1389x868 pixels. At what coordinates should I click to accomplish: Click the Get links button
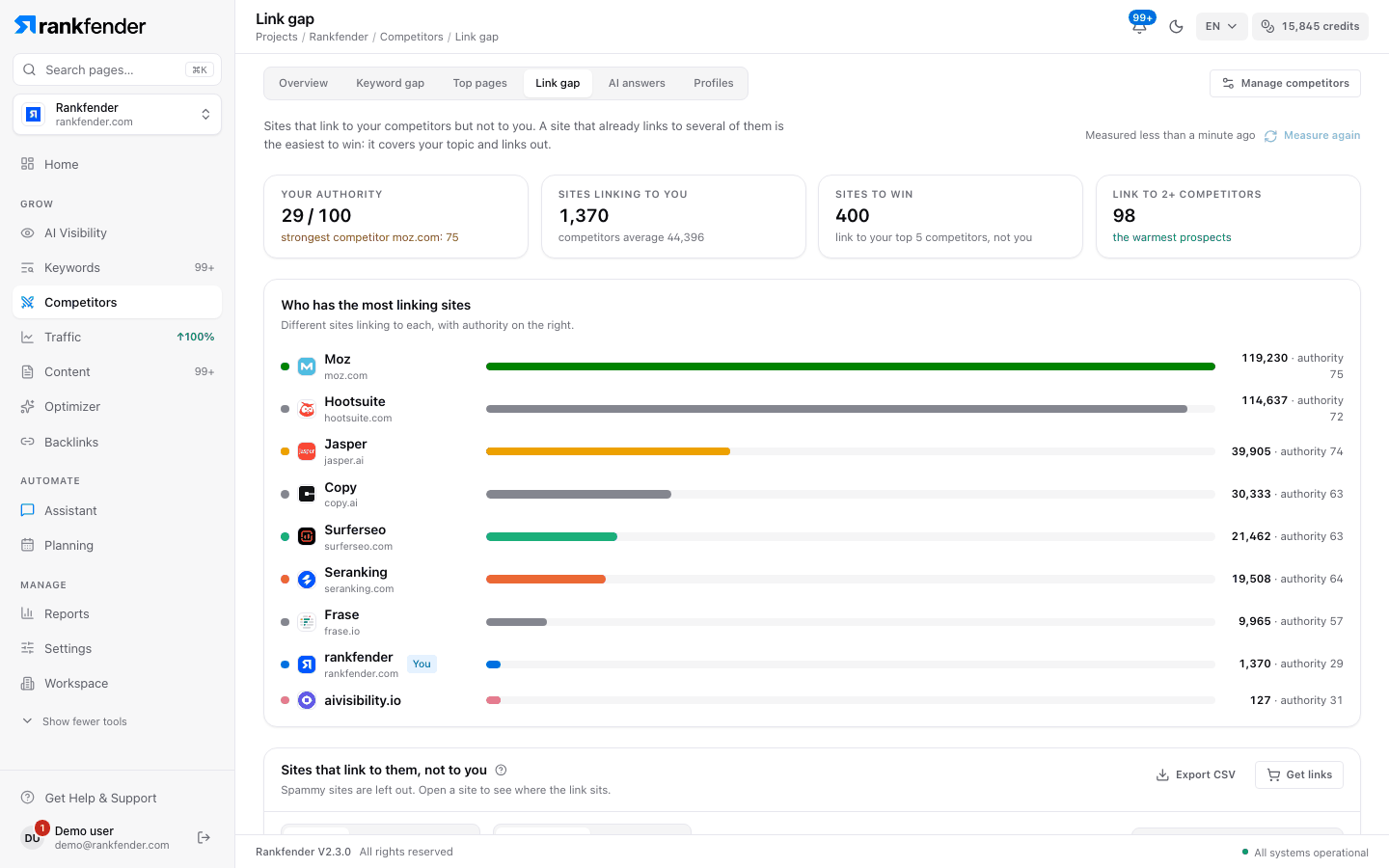tap(1298, 774)
